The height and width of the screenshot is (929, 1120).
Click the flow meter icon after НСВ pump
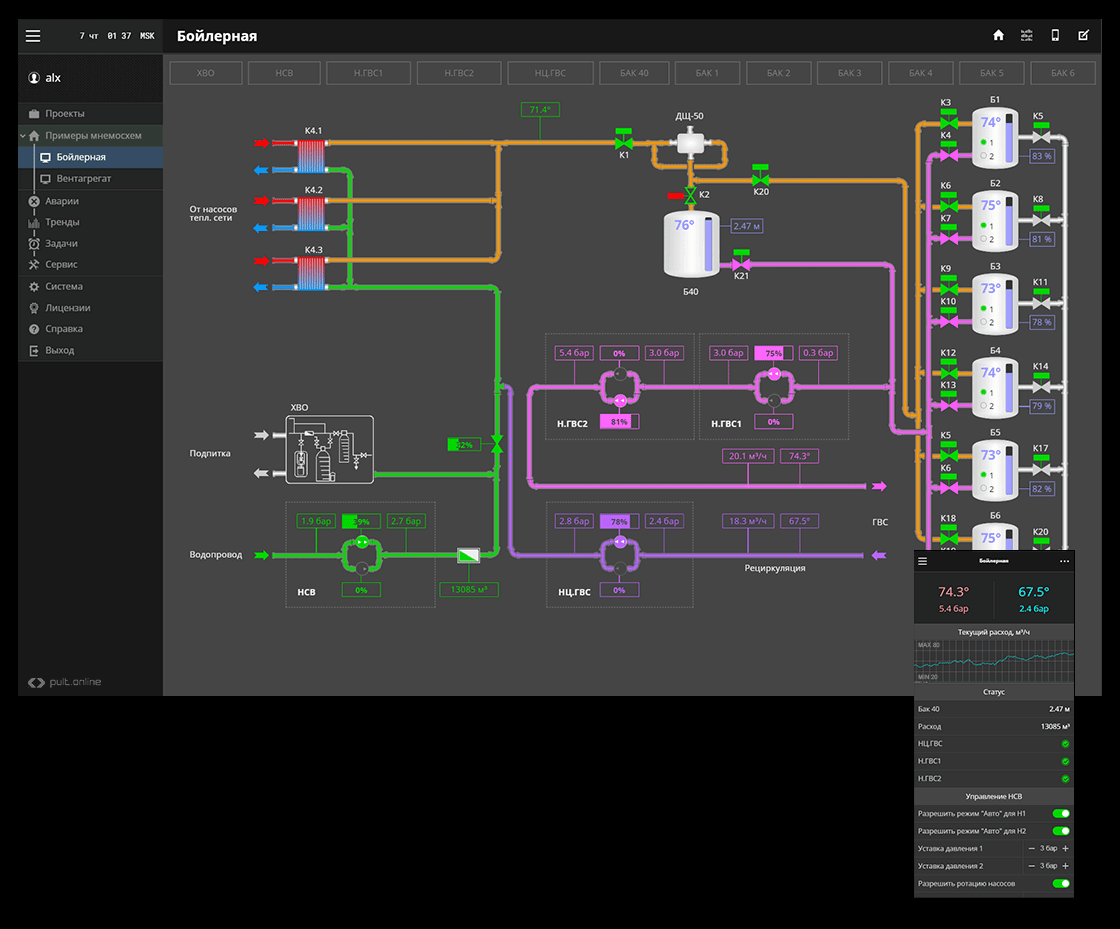[x=469, y=555]
